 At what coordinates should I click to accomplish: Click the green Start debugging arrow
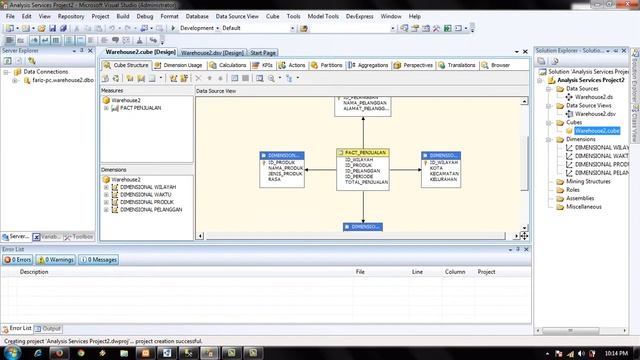pos(173,28)
